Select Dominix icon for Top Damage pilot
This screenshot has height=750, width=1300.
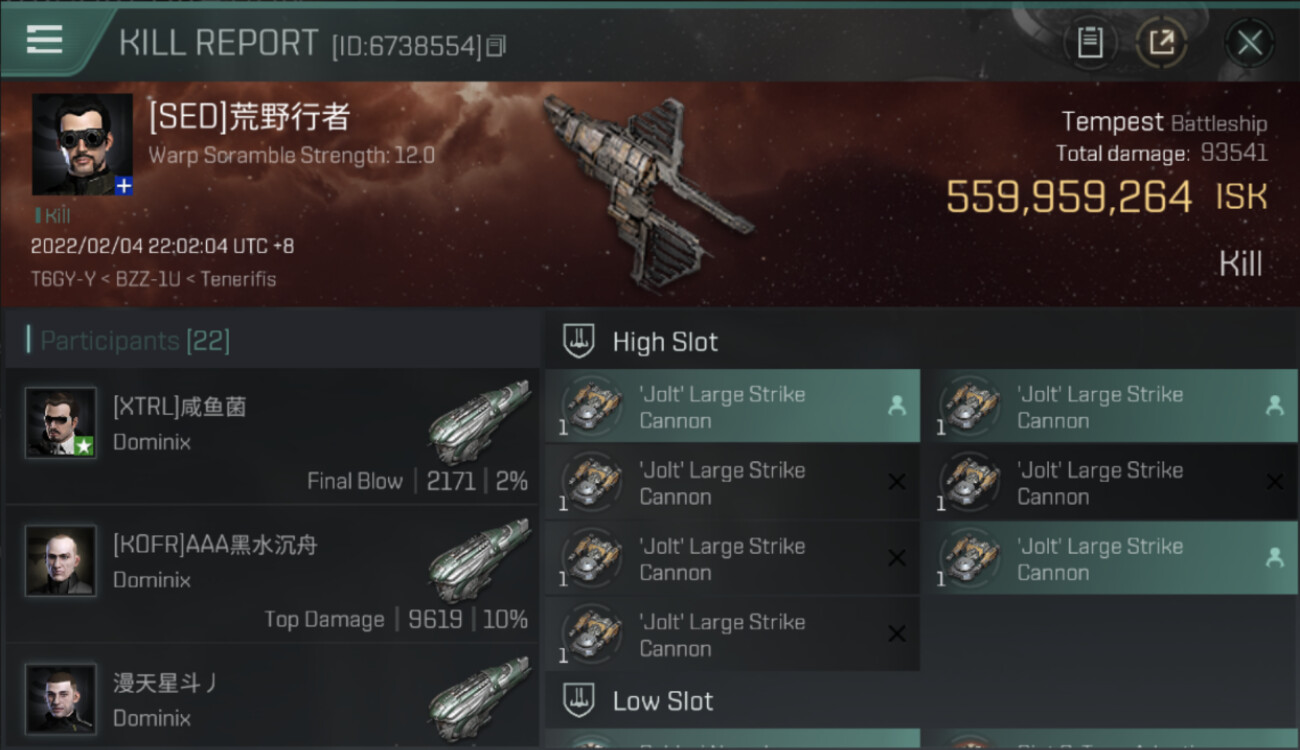479,559
